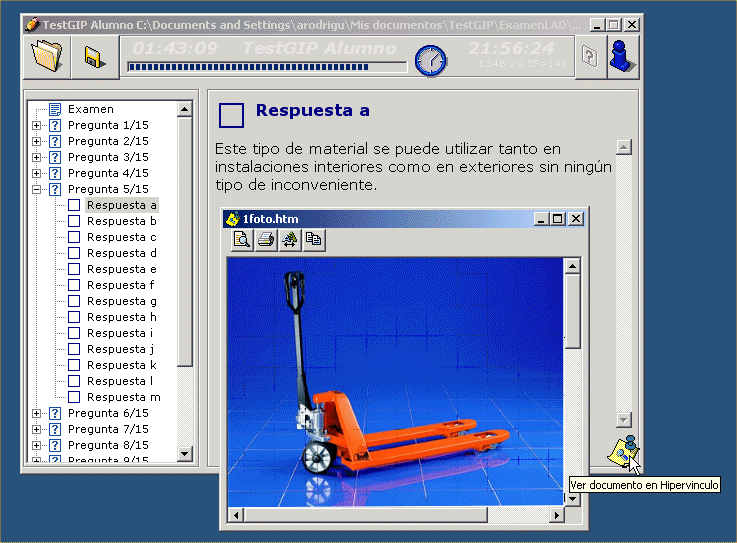737x543 pixels.
Task: Tick Respuesta k checkbox in tree
Action: tap(74, 365)
